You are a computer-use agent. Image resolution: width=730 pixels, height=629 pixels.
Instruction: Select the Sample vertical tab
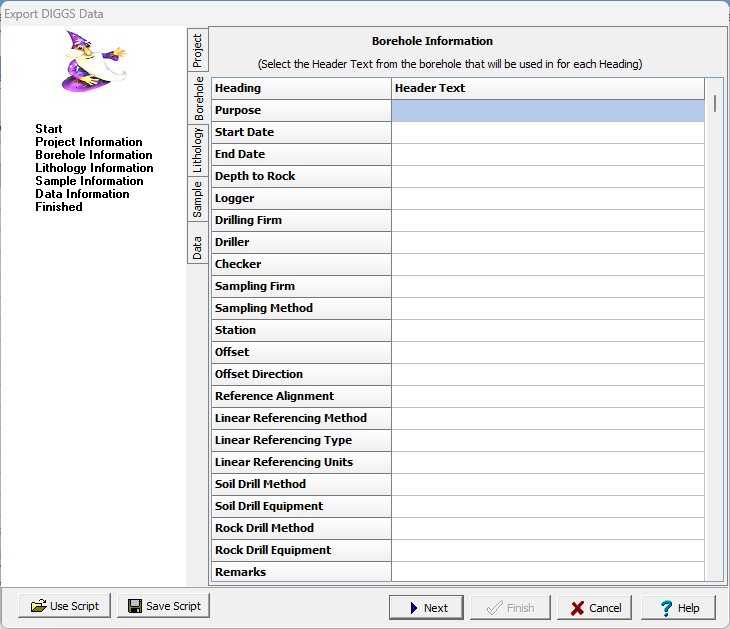coord(197,200)
